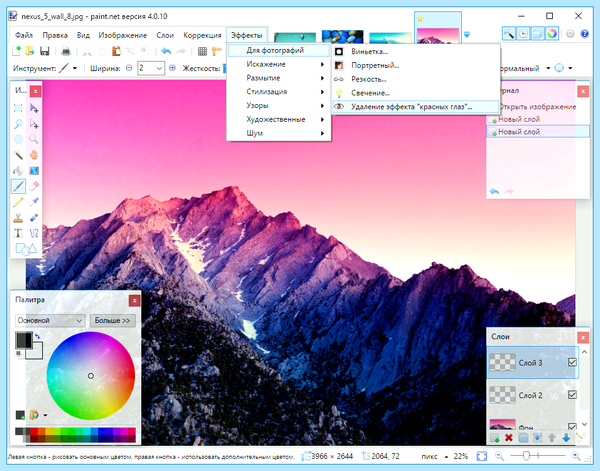Screen dimensions: 600x471
Task: Choose Удаление эффекта красных глаз
Action: pos(416,107)
